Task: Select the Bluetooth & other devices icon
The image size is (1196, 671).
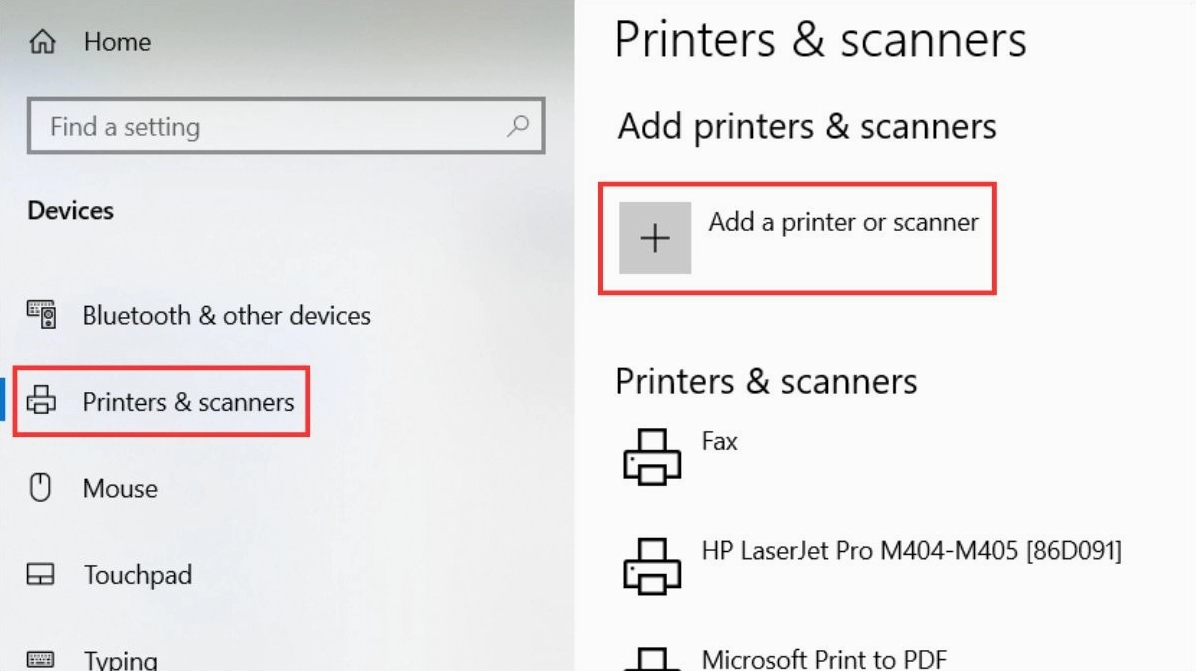Action: [x=41, y=315]
